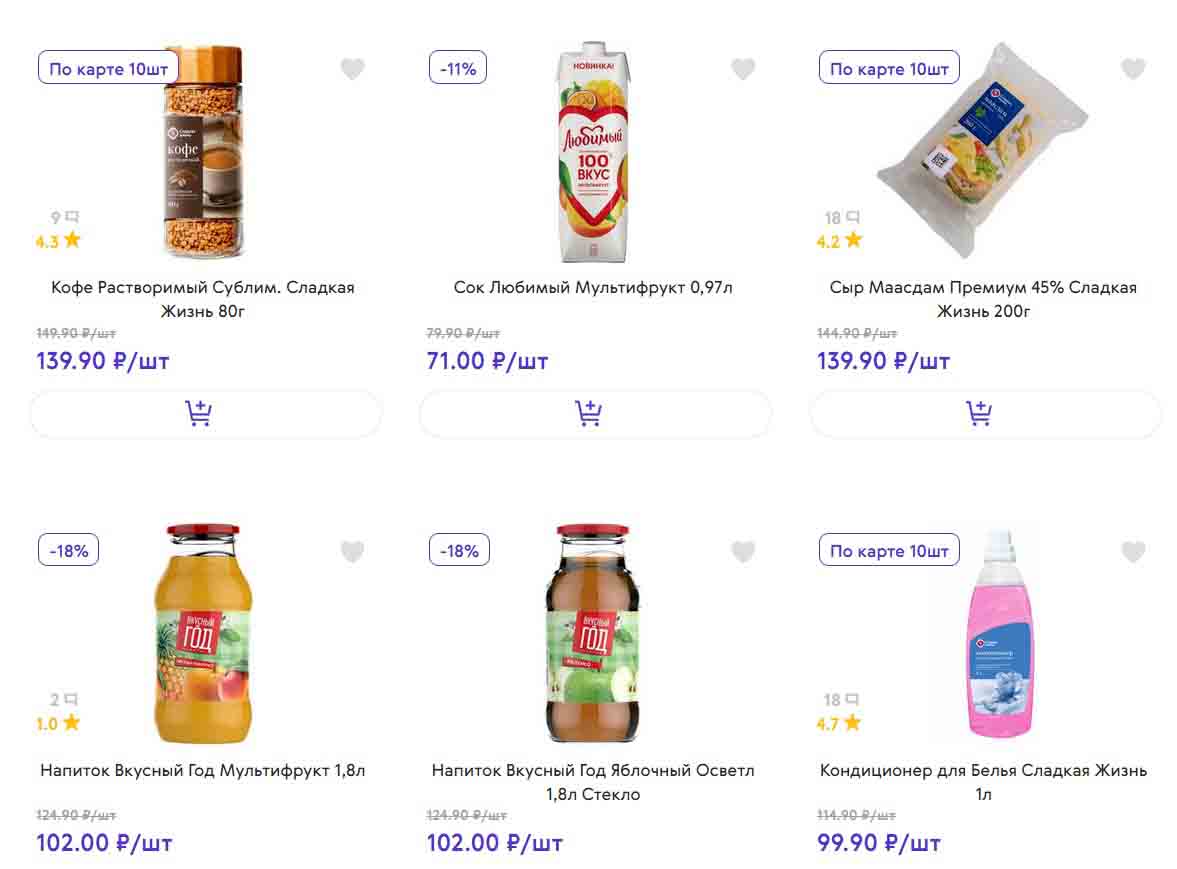Toggle heart on Кондиционер для Белья
Image resolution: width=1177 pixels, height=869 pixels.
1133,551
